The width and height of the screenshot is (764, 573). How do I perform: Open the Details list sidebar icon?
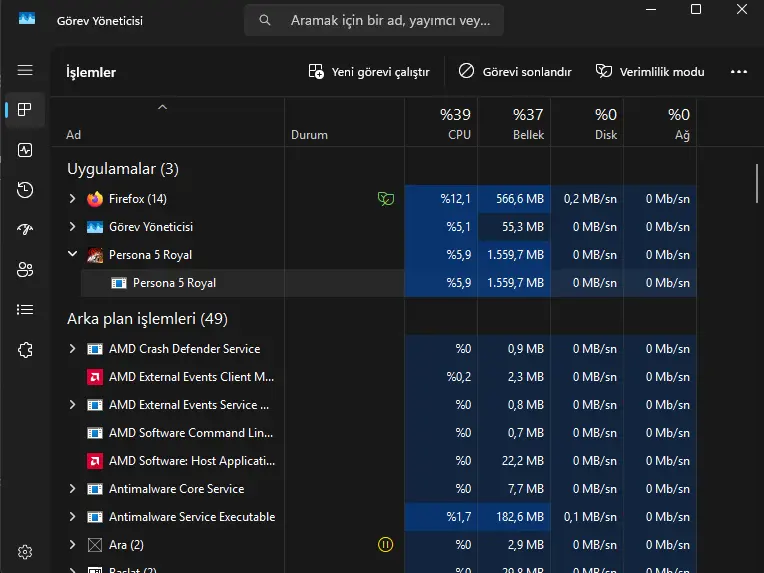click(x=25, y=309)
